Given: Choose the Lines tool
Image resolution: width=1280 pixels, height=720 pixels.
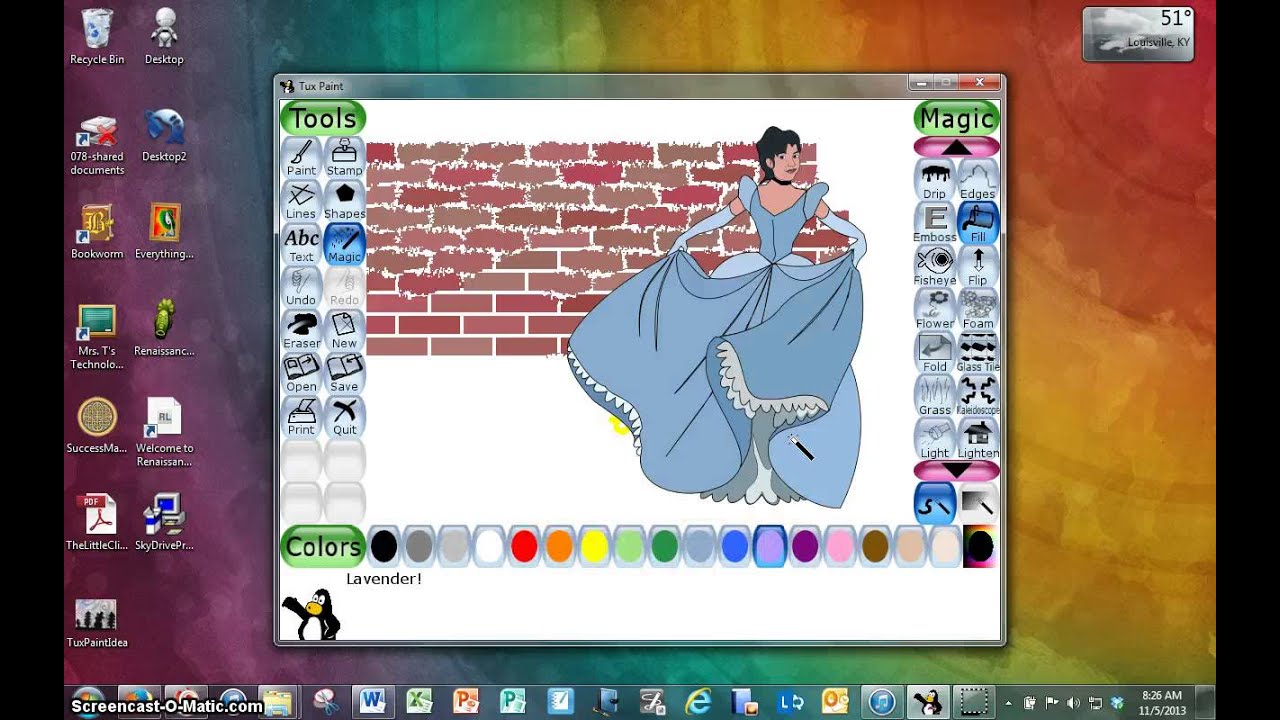Looking at the screenshot, I should 301,200.
